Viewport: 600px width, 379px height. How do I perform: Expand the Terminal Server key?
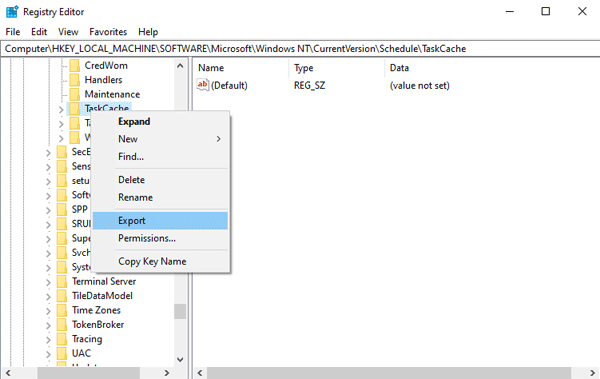(x=48, y=283)
